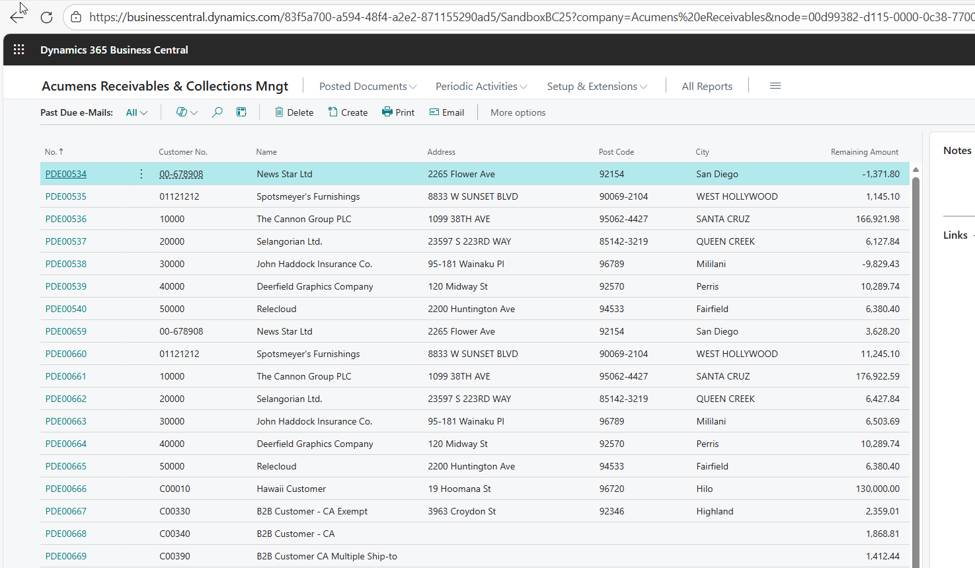Open the app launcher waffle icon

[19, 49]
